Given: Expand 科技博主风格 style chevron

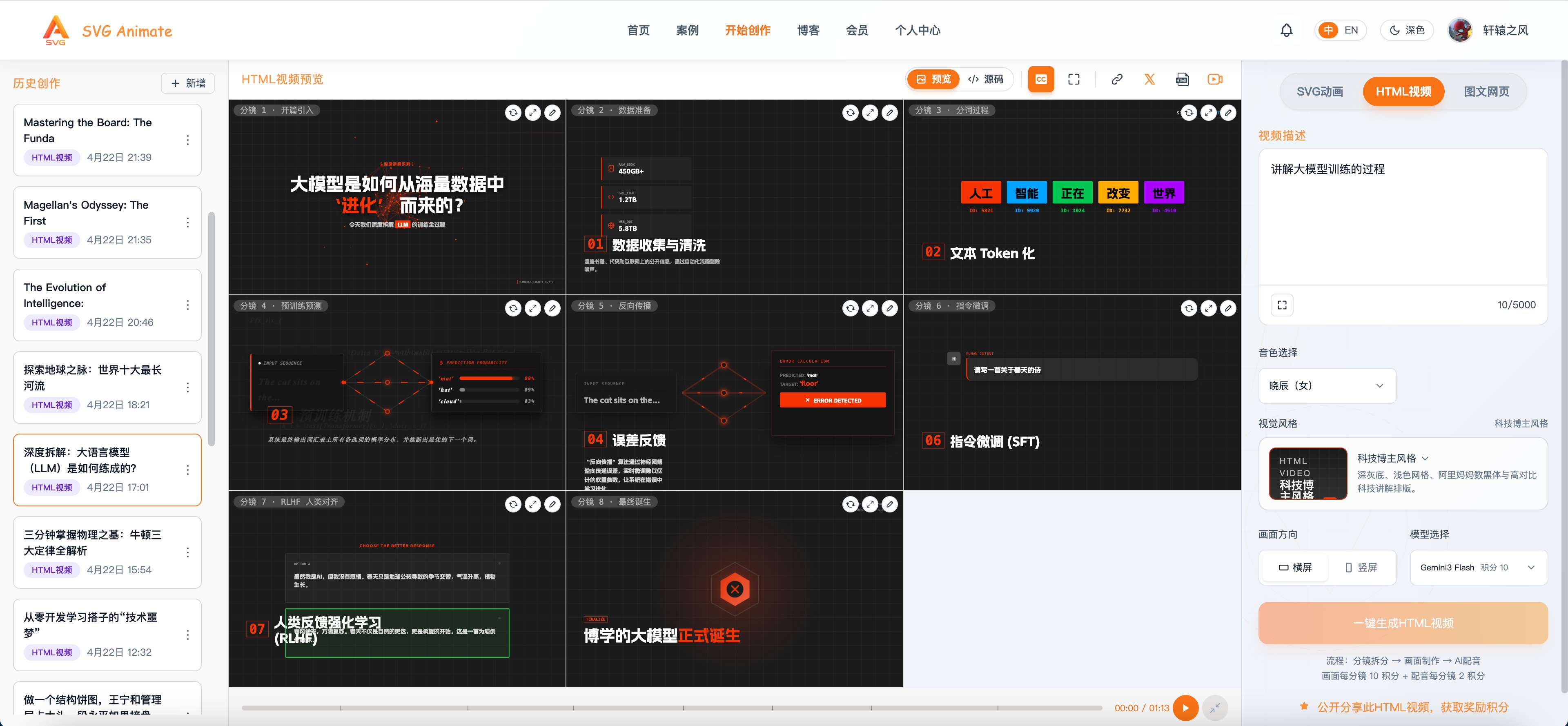Looking at the screenshot, I should click(1425, 458).
